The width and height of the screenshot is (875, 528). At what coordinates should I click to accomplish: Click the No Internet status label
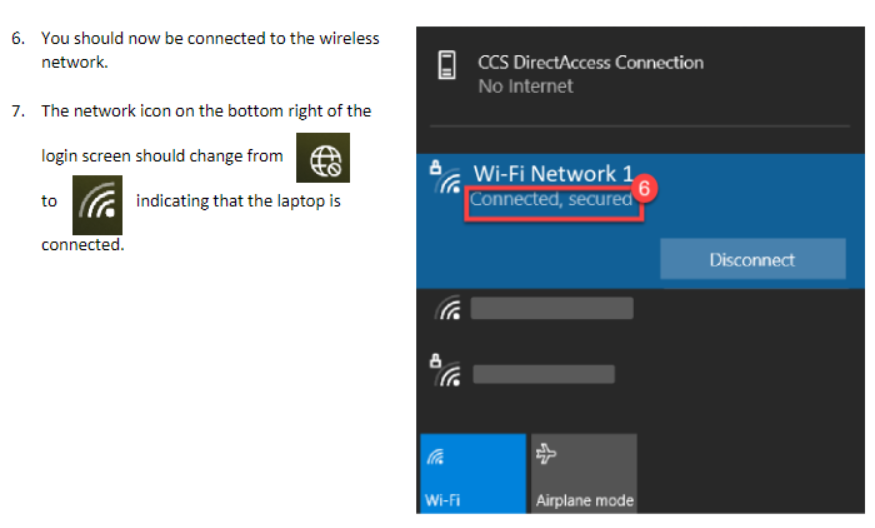(x=526, y=86)
